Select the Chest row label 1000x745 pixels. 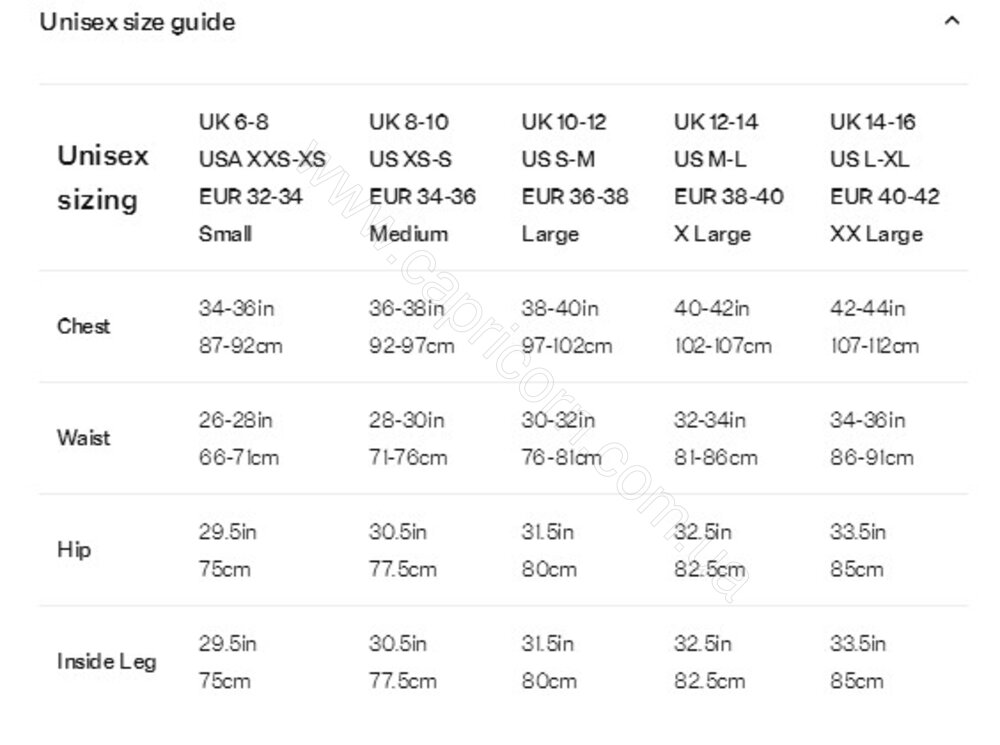[x=84, y=326]
